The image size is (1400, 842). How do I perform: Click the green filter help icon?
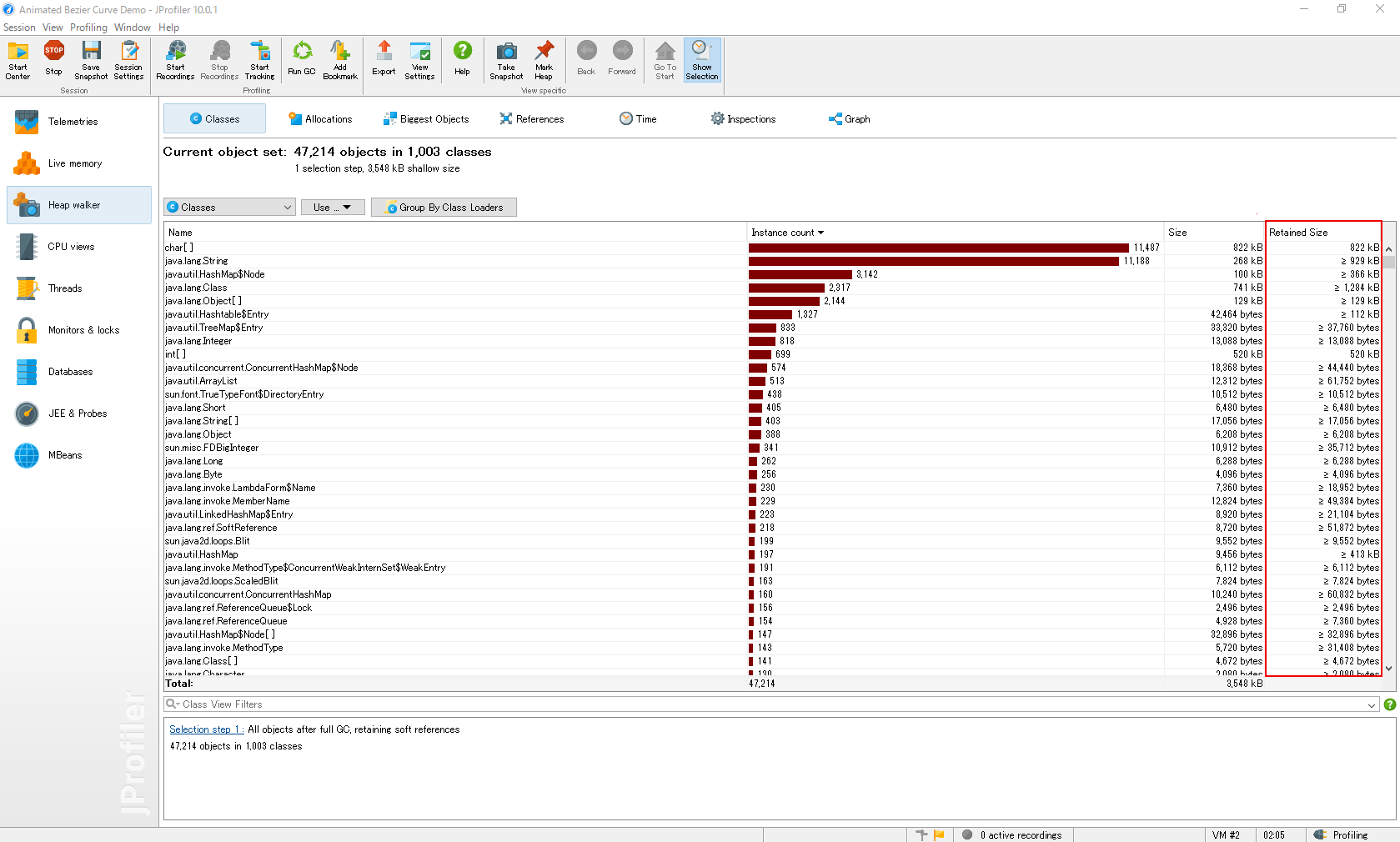coord(1390,704)
